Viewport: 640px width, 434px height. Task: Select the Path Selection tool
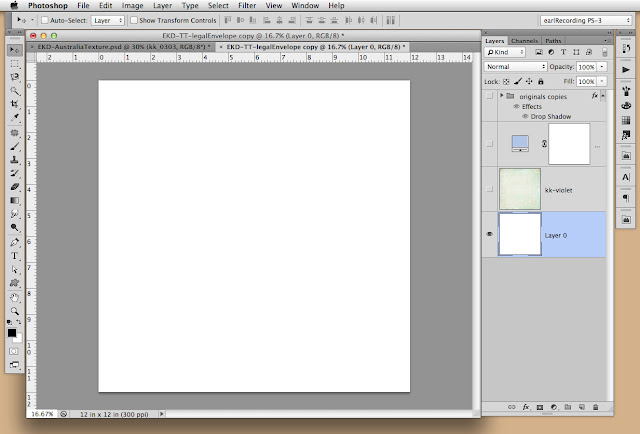tap(14, 269)
